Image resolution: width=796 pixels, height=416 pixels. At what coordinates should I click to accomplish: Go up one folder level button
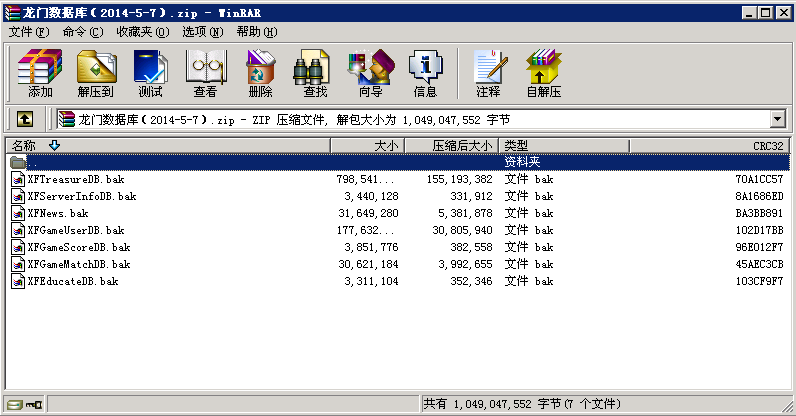(25, 119)
